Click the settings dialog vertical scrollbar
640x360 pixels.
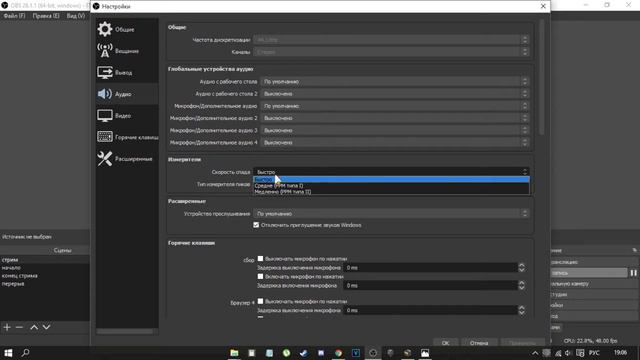[542, 78]
